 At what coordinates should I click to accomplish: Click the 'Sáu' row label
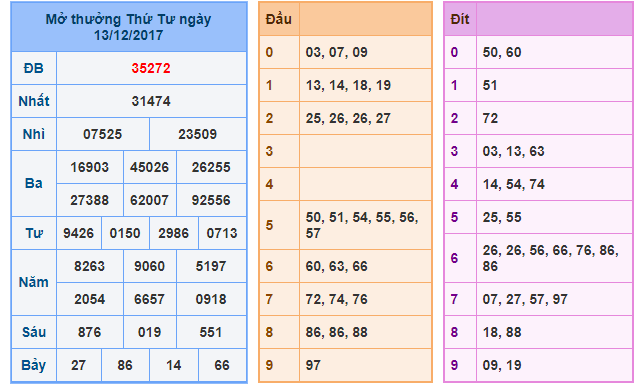pyautogui.click(x=34, y=332)
